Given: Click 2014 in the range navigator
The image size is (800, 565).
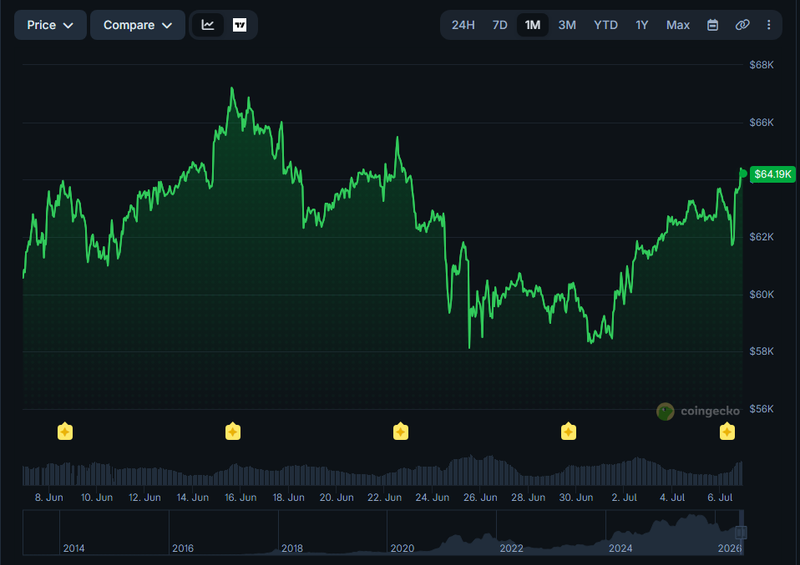Looking at the screenshot, I should coord(74,548).
